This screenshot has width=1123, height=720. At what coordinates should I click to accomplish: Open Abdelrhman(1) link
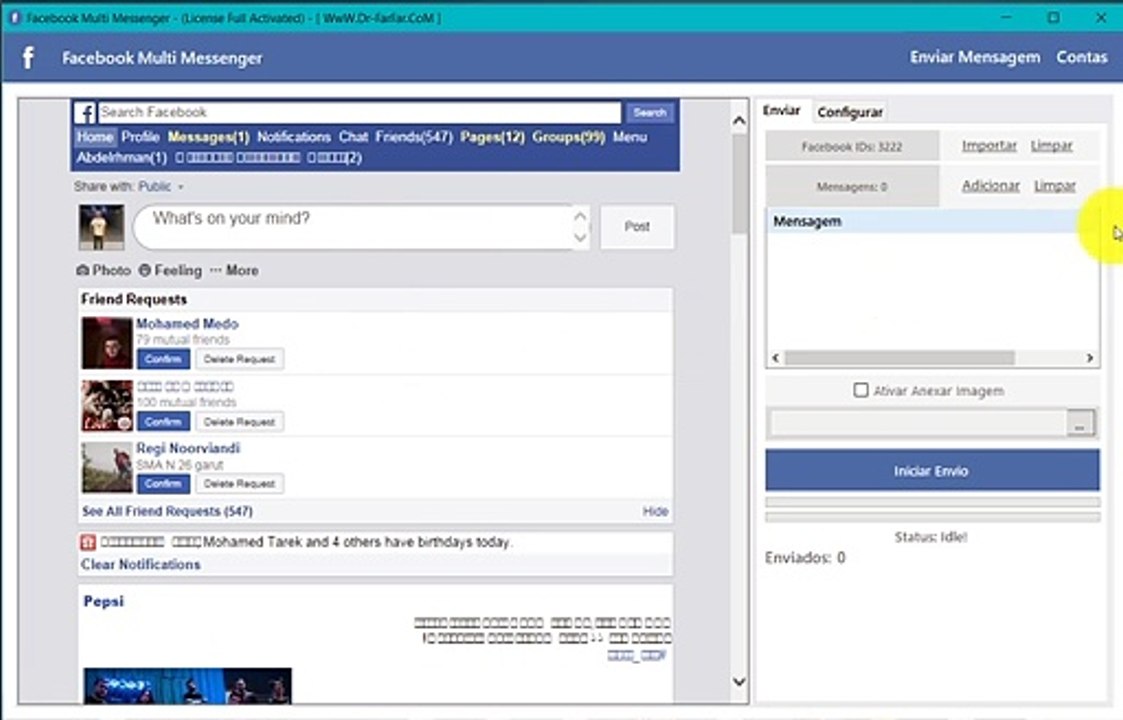point(122,158)
